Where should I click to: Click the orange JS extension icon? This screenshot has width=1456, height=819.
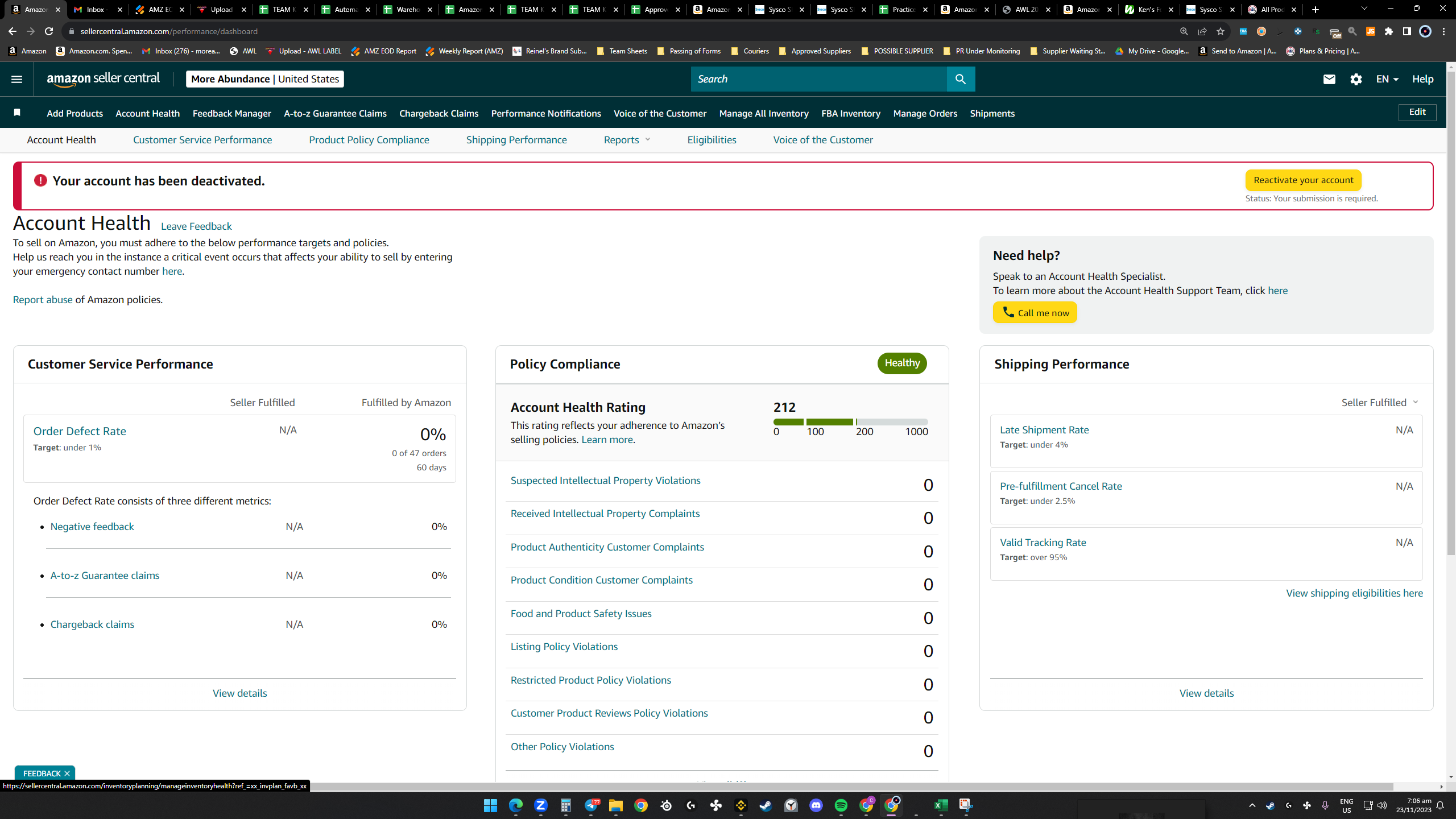tap(1370, 31)
